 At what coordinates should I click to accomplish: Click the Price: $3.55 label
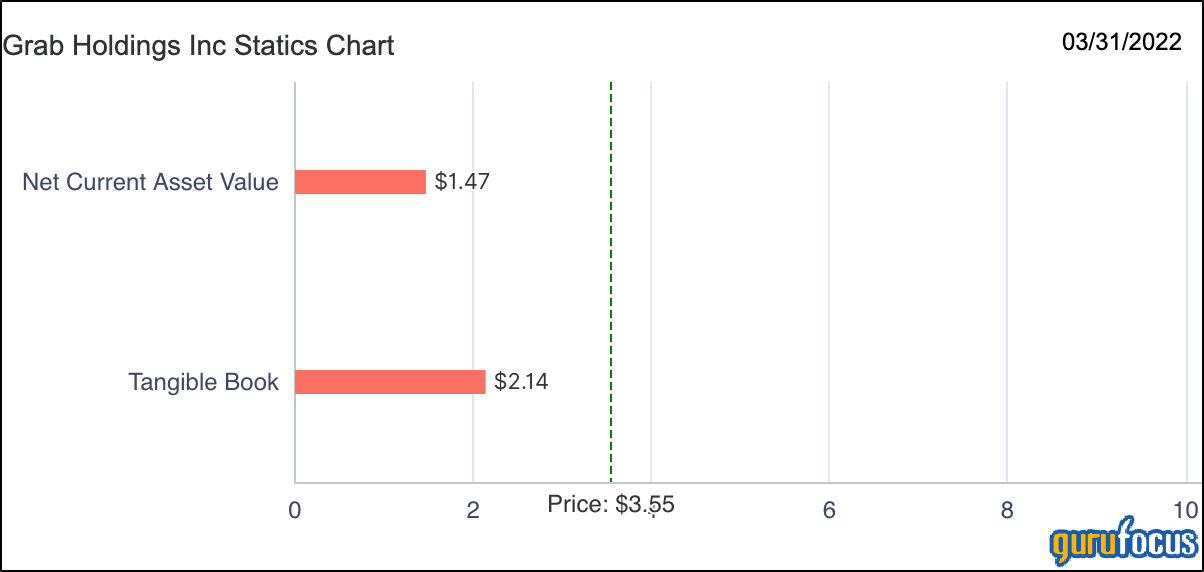[x=611, y=504]
